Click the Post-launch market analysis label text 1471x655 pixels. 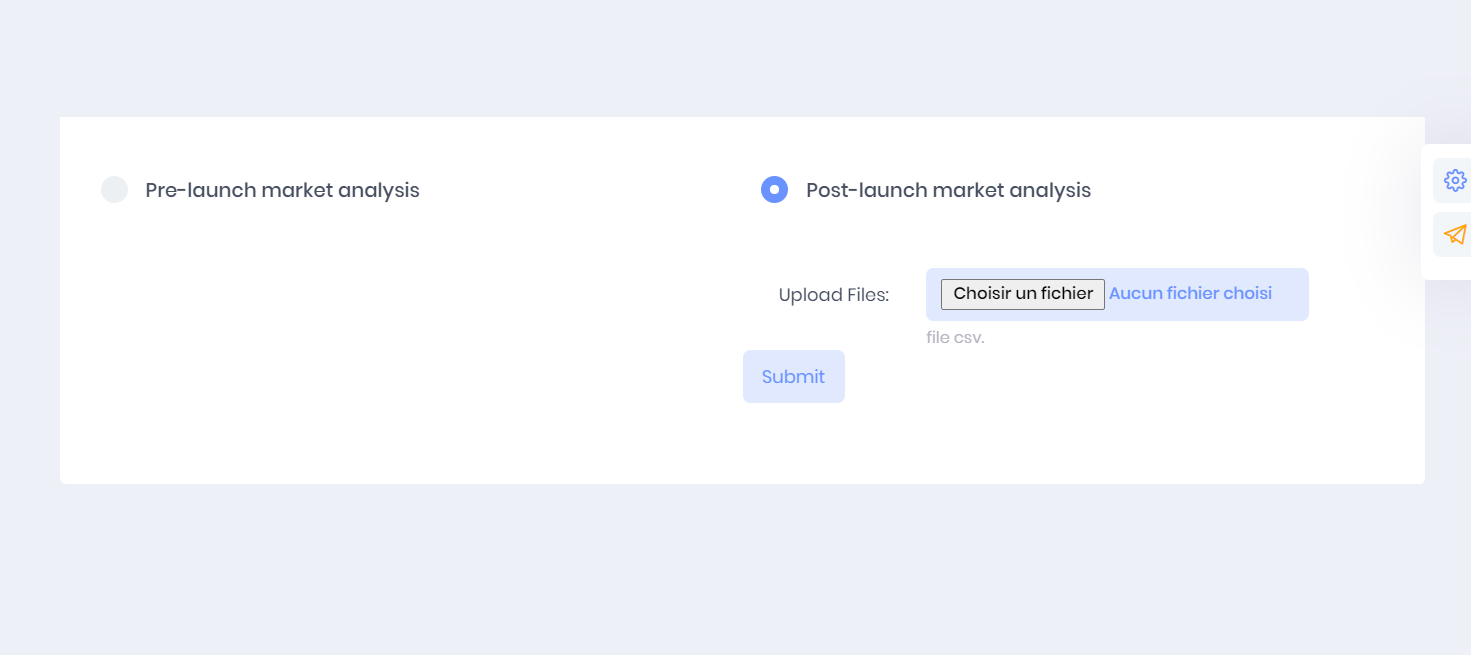pyautogui.click(x=948, y=190)
